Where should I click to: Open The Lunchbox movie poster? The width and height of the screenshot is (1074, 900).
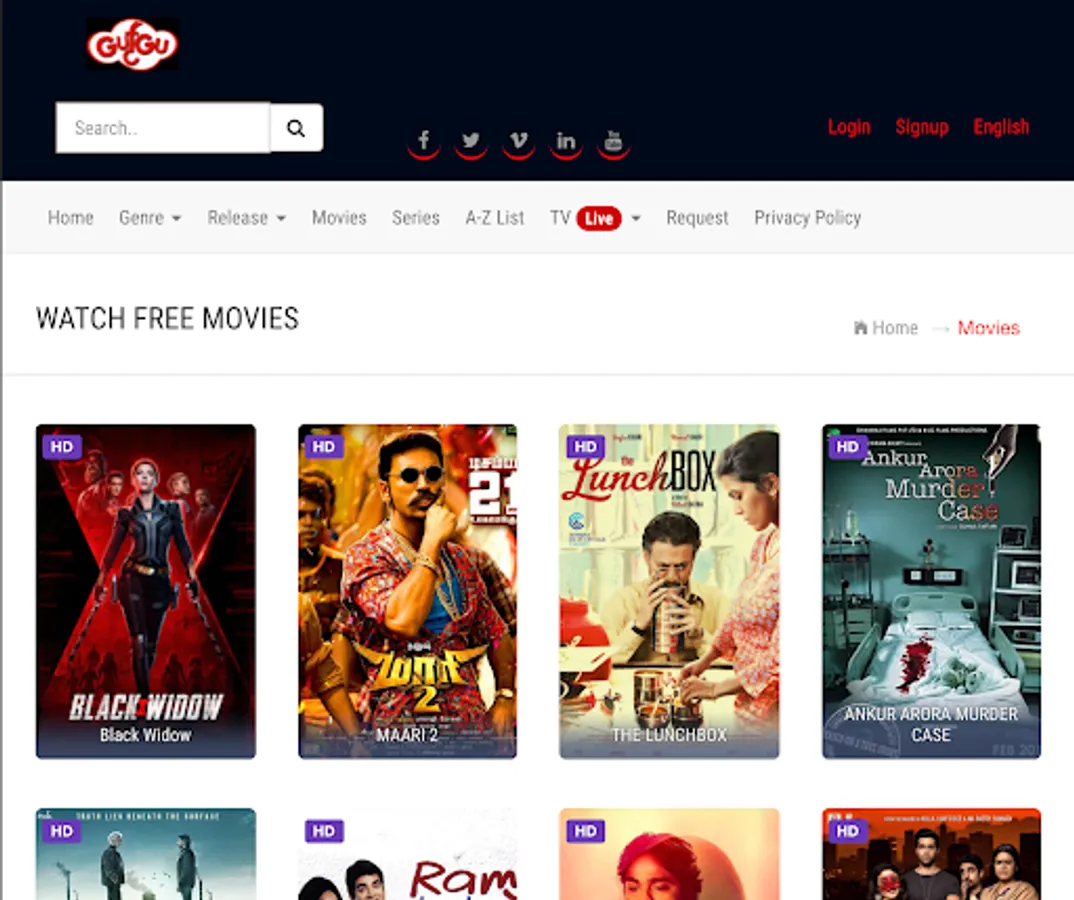(669, 591)
